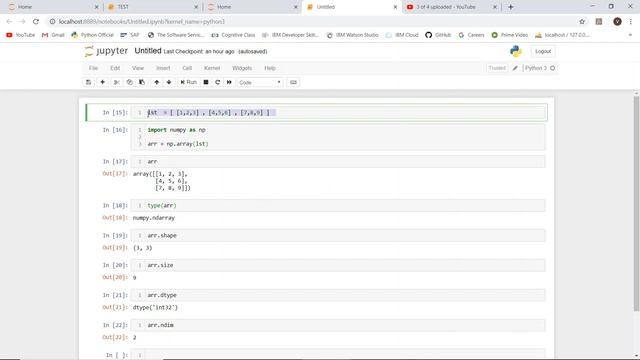Screen dimensions: 640x360
Task: Go back in browser history
Action: click(x=9, y=22)
